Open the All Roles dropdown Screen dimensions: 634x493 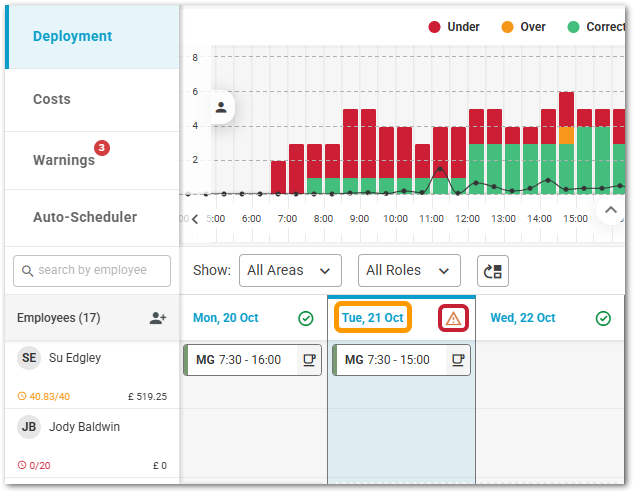tap(408, 270)
